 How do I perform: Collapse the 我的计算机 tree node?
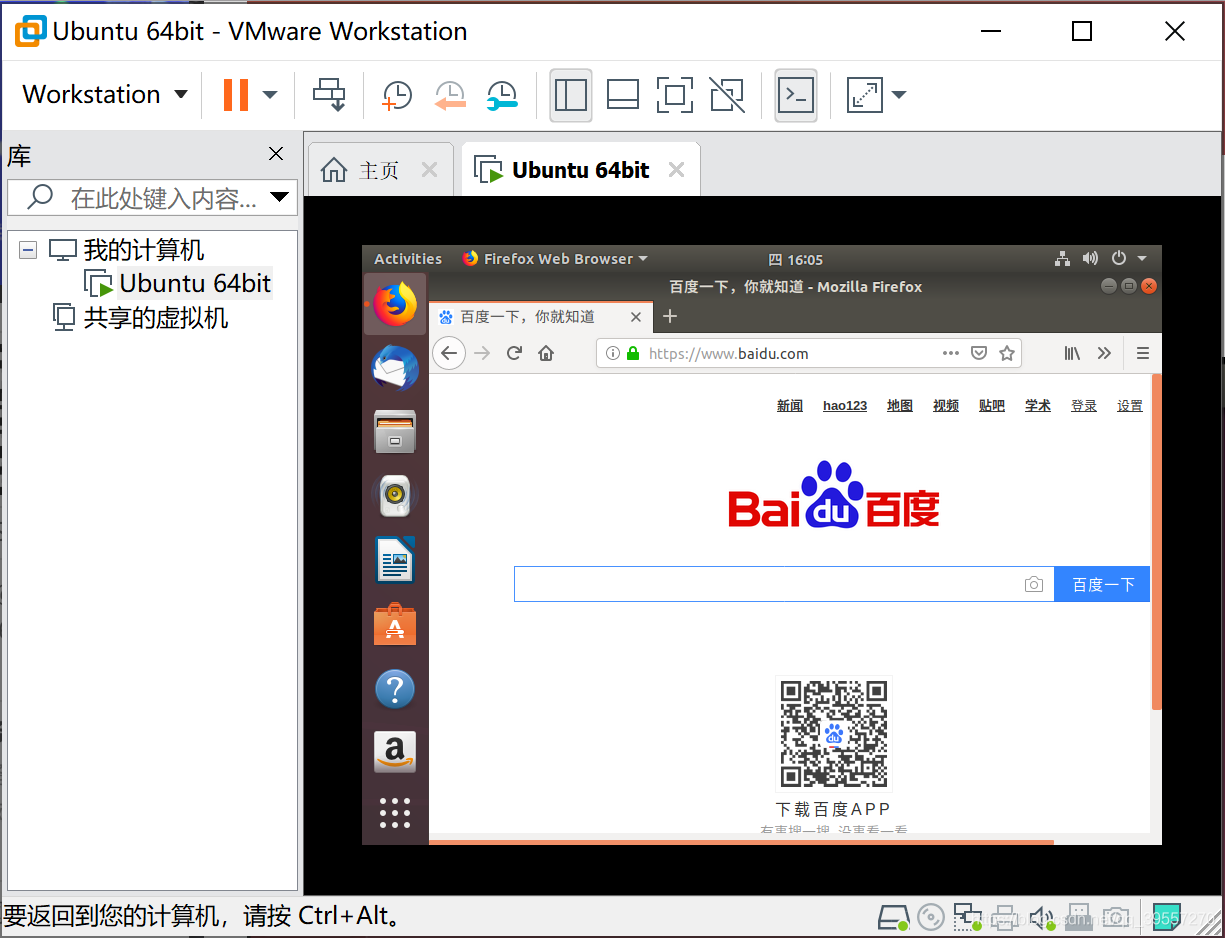tap(27, 249)
